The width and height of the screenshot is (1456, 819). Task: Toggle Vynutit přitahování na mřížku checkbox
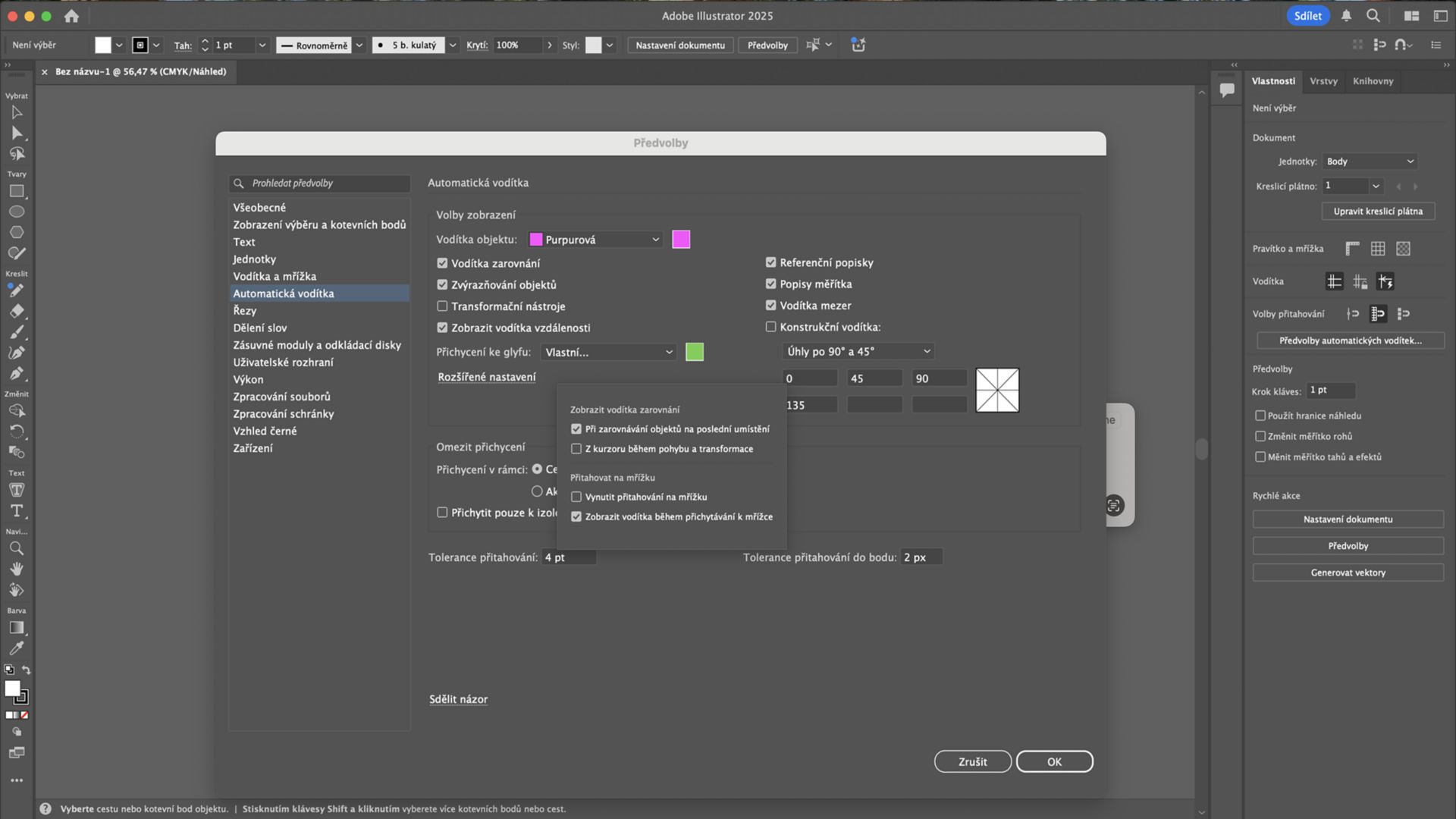pyautogui.click(x=576, y=497)
